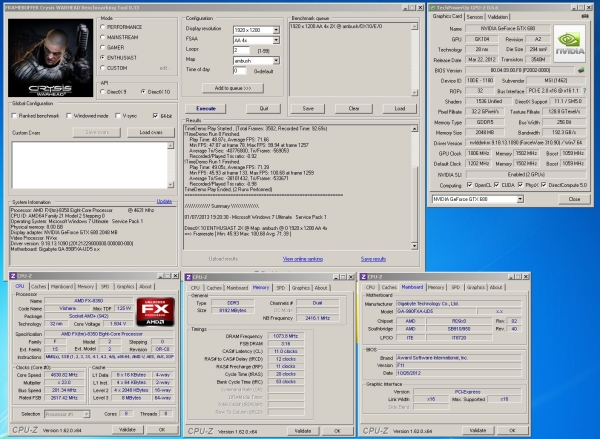The height and width of the screenshot is (439, 600).
Task: Load a benchmark queue
Action: (399, 109)
